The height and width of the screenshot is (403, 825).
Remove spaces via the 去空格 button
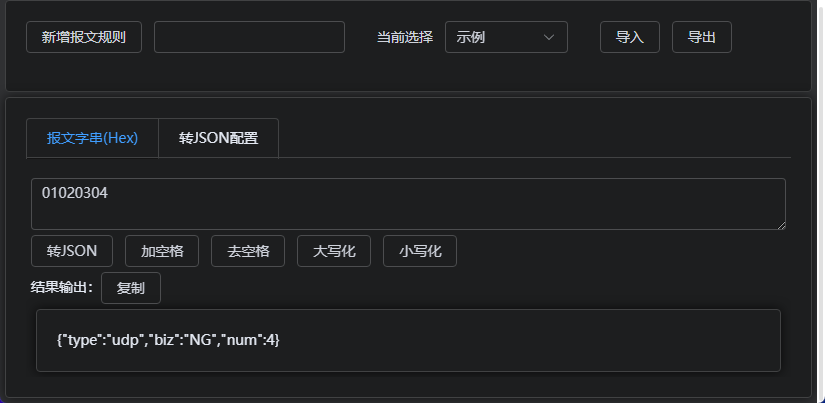click(248, 251)
